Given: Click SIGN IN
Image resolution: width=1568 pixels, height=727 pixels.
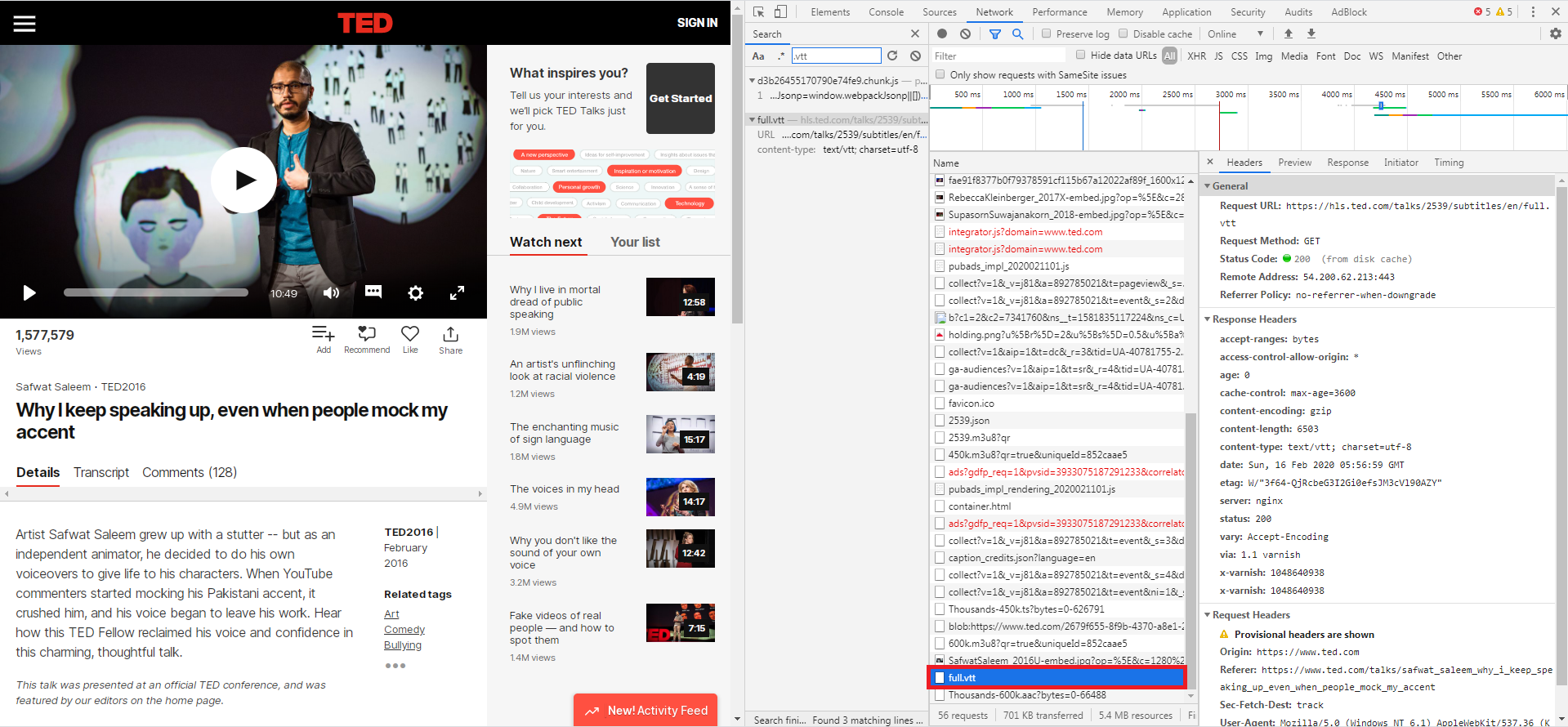Looking at the screenshot, I should click(x=697, y=23).
